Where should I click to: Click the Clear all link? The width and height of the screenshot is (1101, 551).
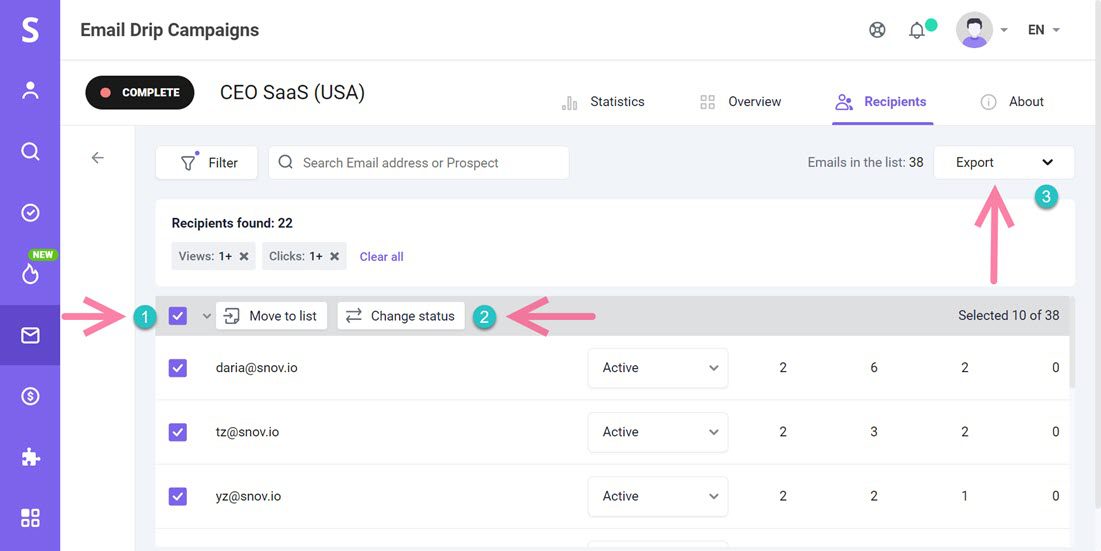pos(381,257)
